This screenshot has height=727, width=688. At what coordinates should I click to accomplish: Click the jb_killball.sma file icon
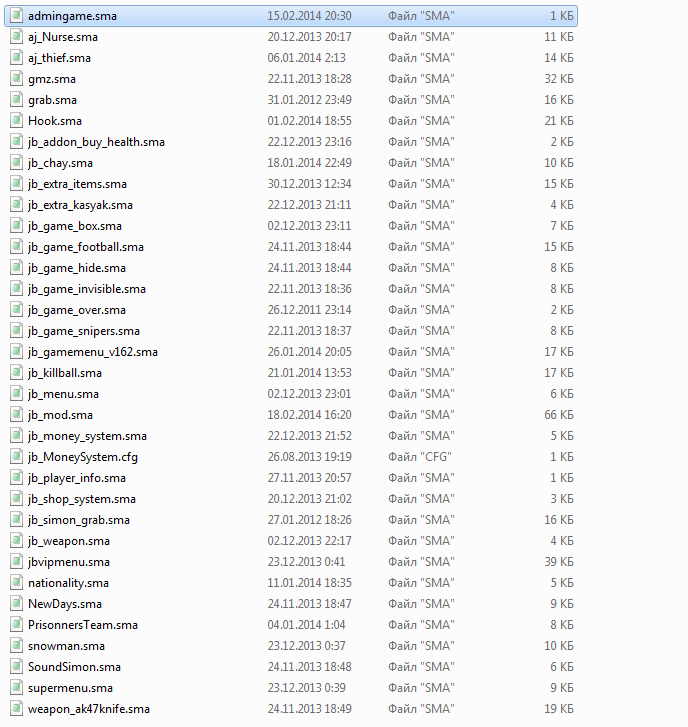(x=16, y=373)
